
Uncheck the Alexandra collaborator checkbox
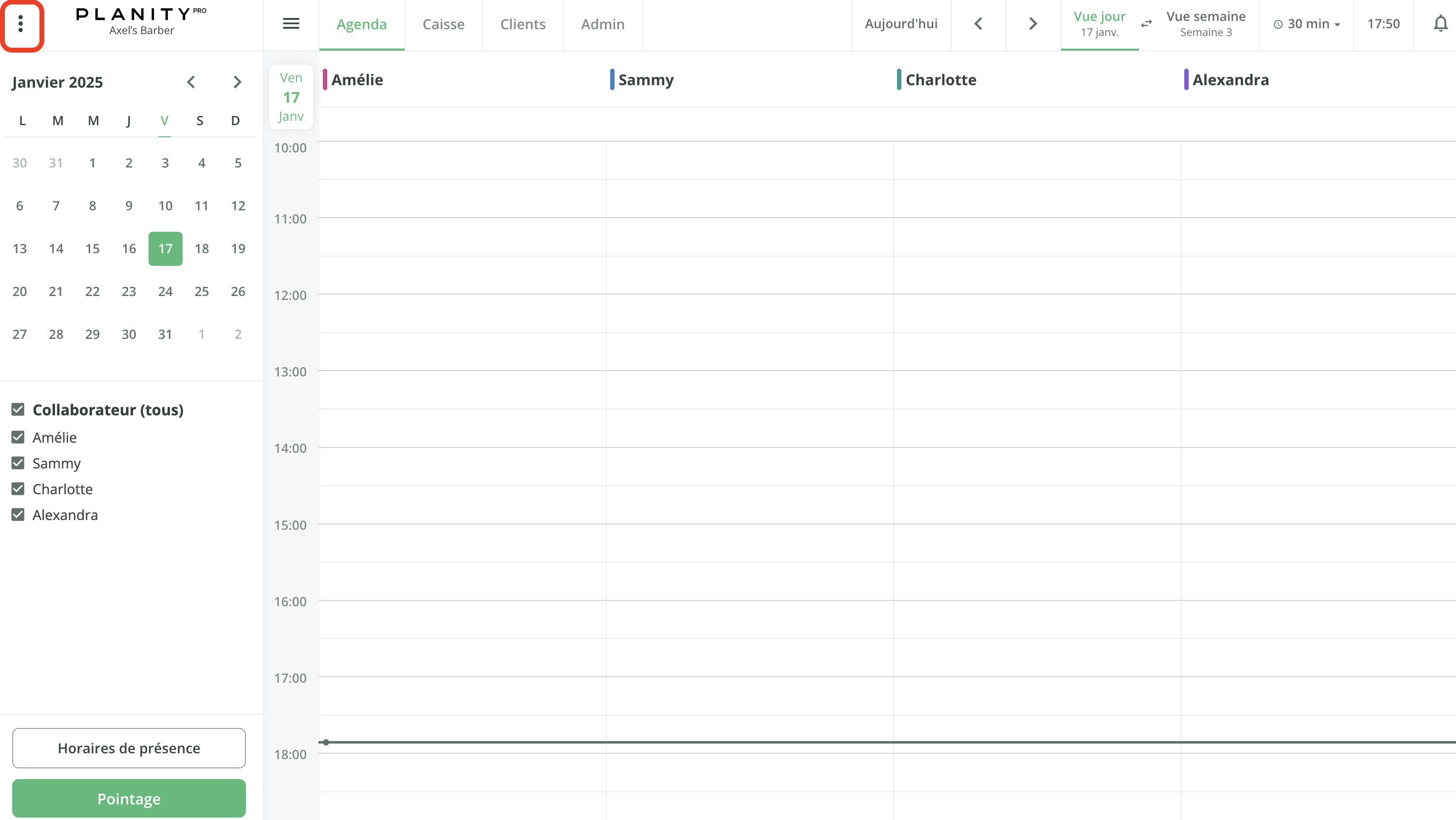pos(18,514)
